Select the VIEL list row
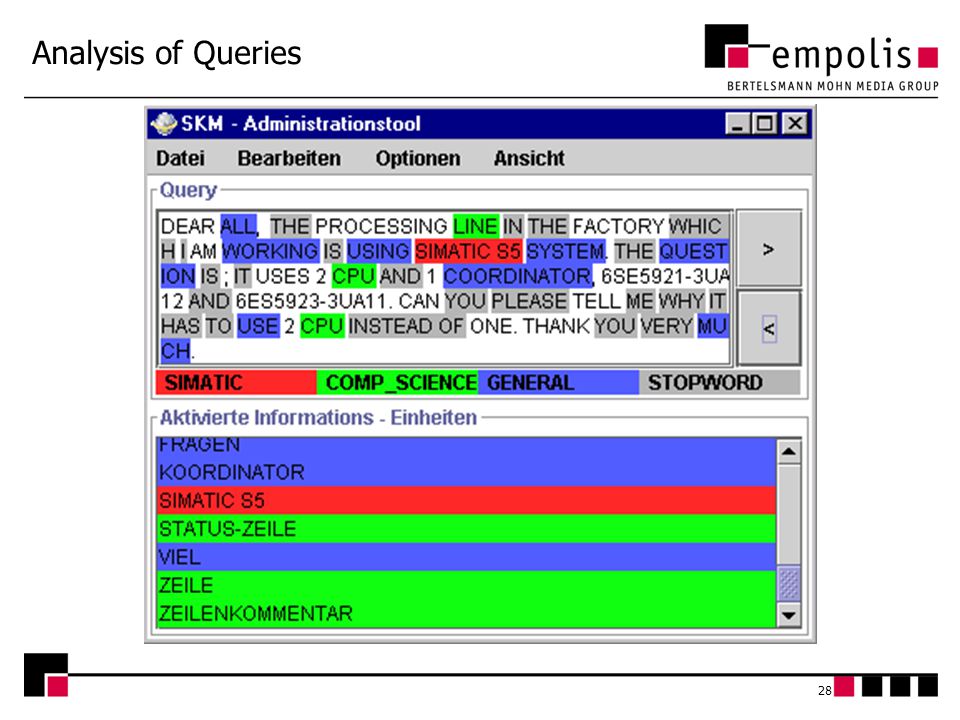The image size is (960, 720). (467, 557)
